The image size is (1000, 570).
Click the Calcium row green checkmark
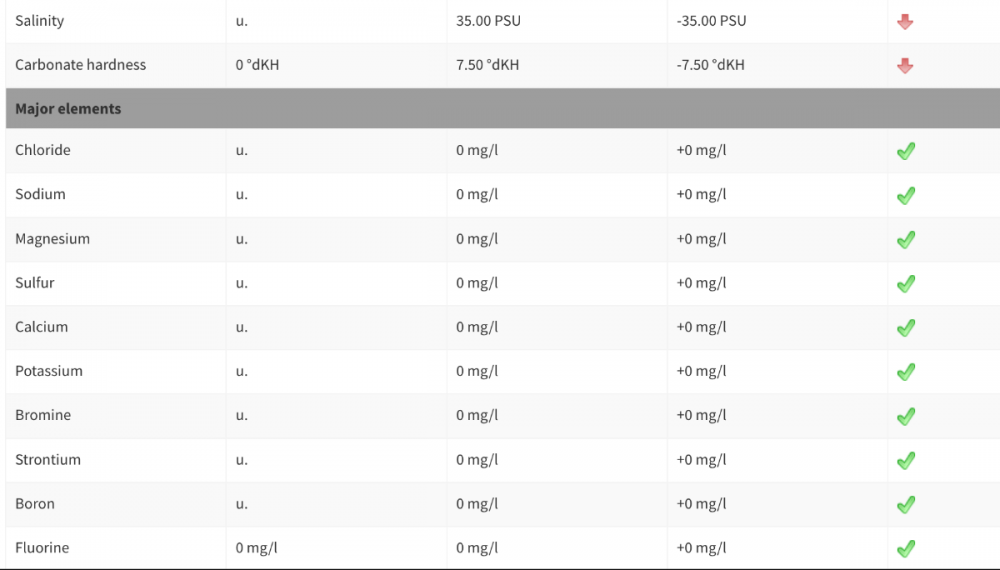click(906, 328)
